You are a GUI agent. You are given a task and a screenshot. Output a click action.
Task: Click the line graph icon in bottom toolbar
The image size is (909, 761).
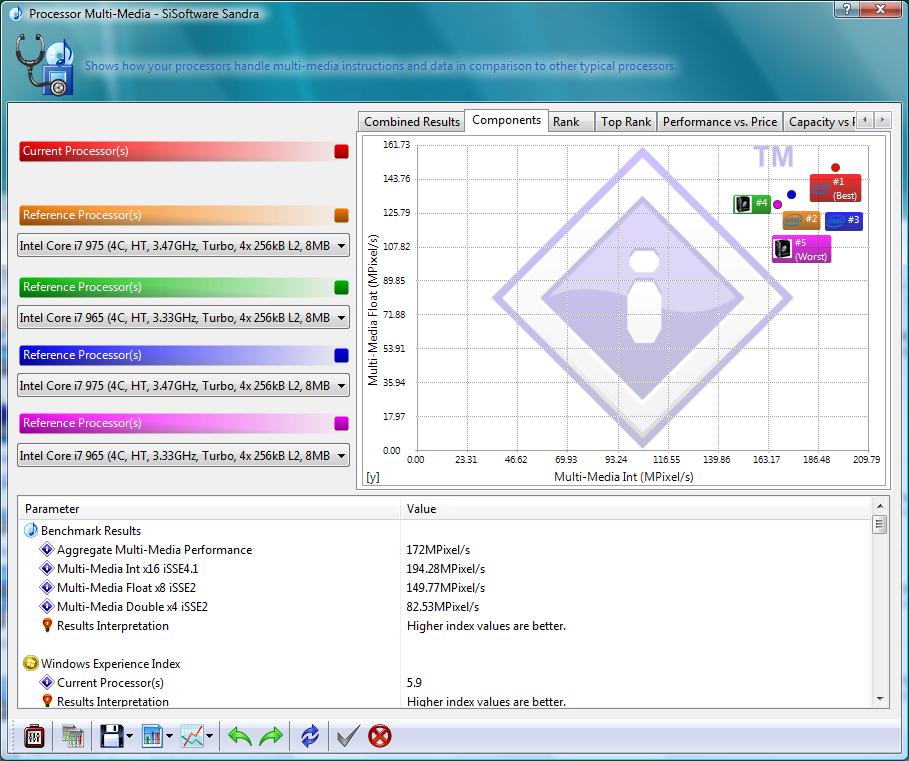(x=191, y=737)
